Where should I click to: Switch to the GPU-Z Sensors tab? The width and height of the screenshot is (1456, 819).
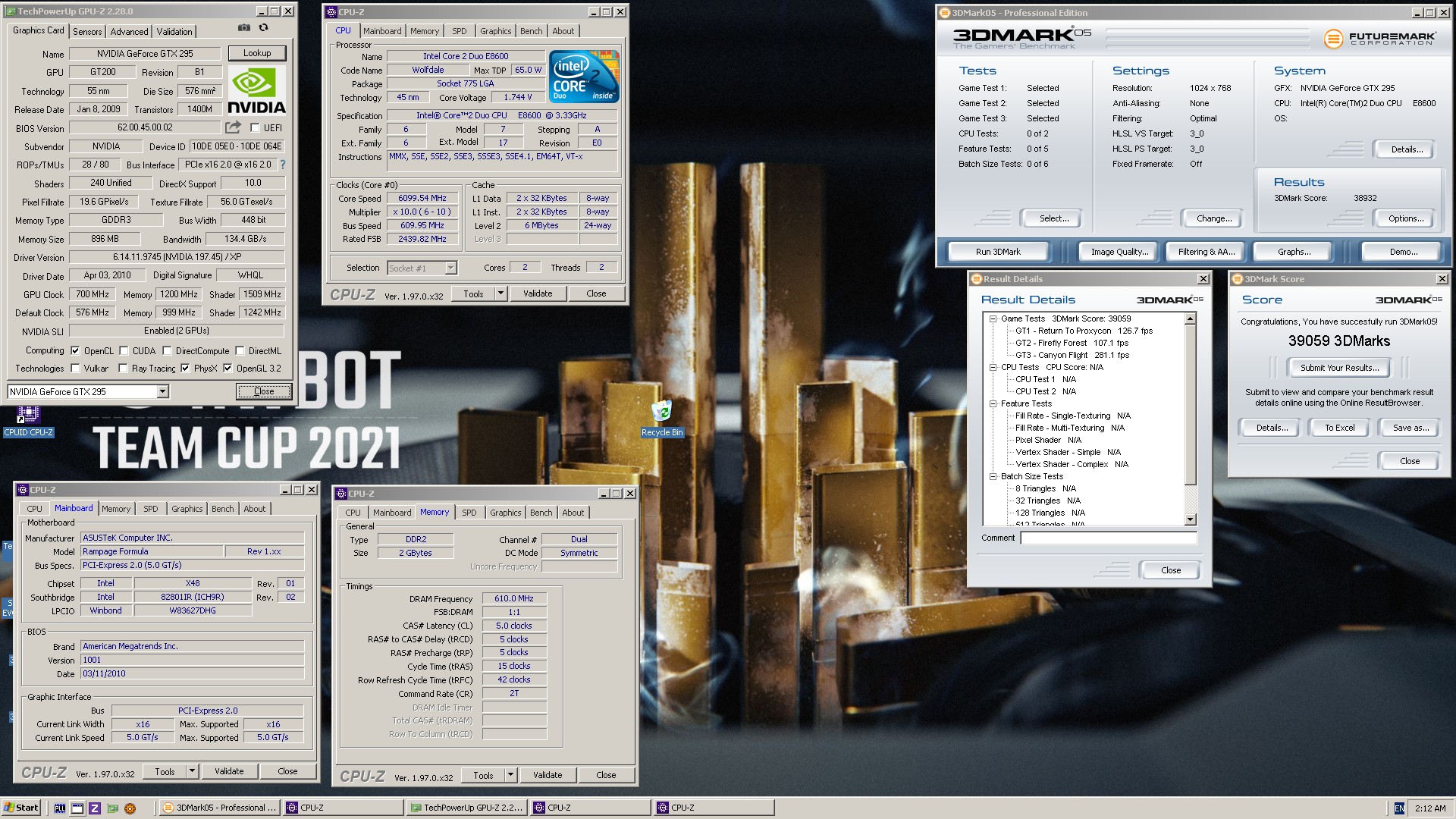pos(87,32)
